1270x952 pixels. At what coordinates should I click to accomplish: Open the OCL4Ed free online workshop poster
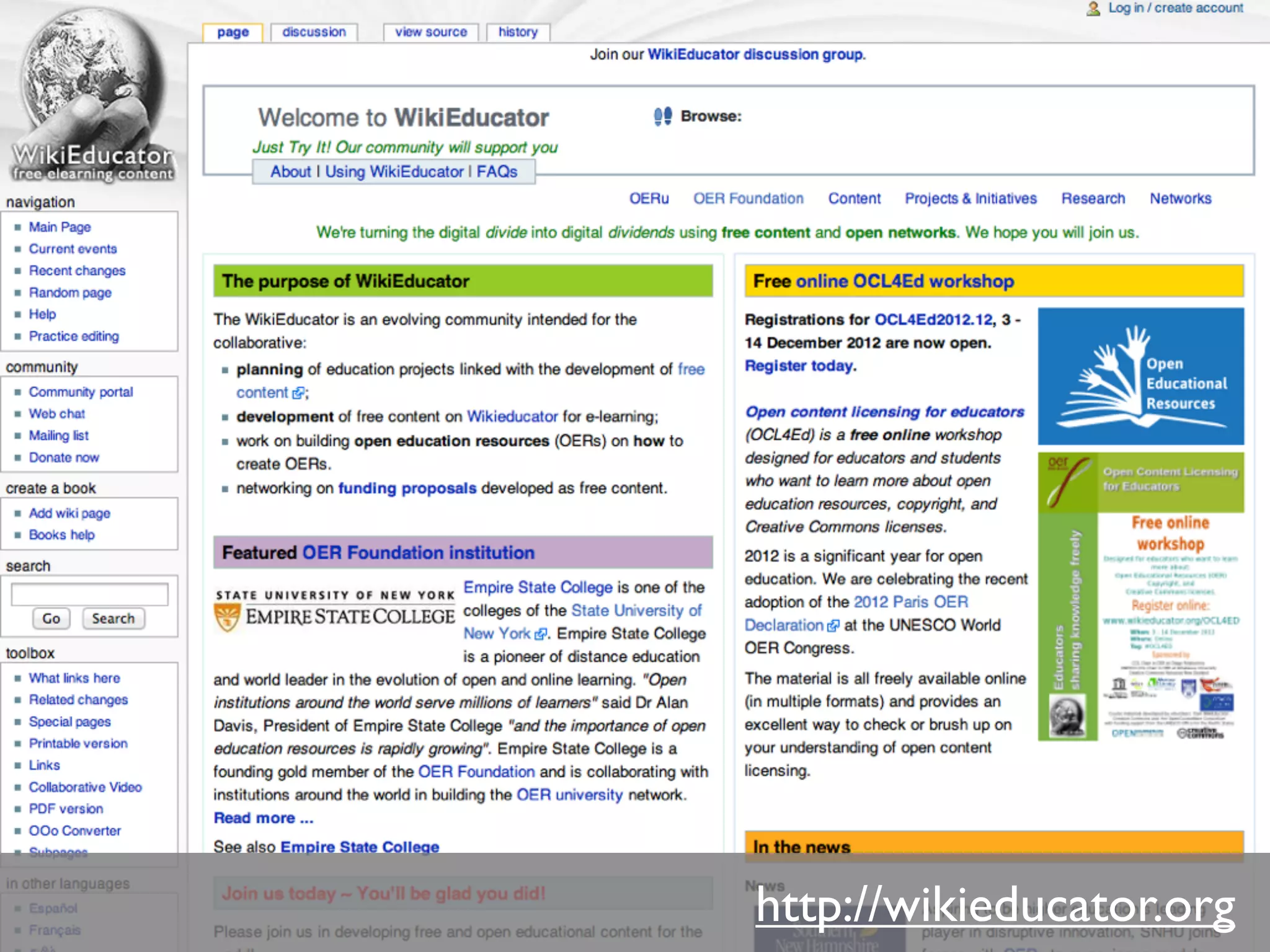coord(1141,597)
